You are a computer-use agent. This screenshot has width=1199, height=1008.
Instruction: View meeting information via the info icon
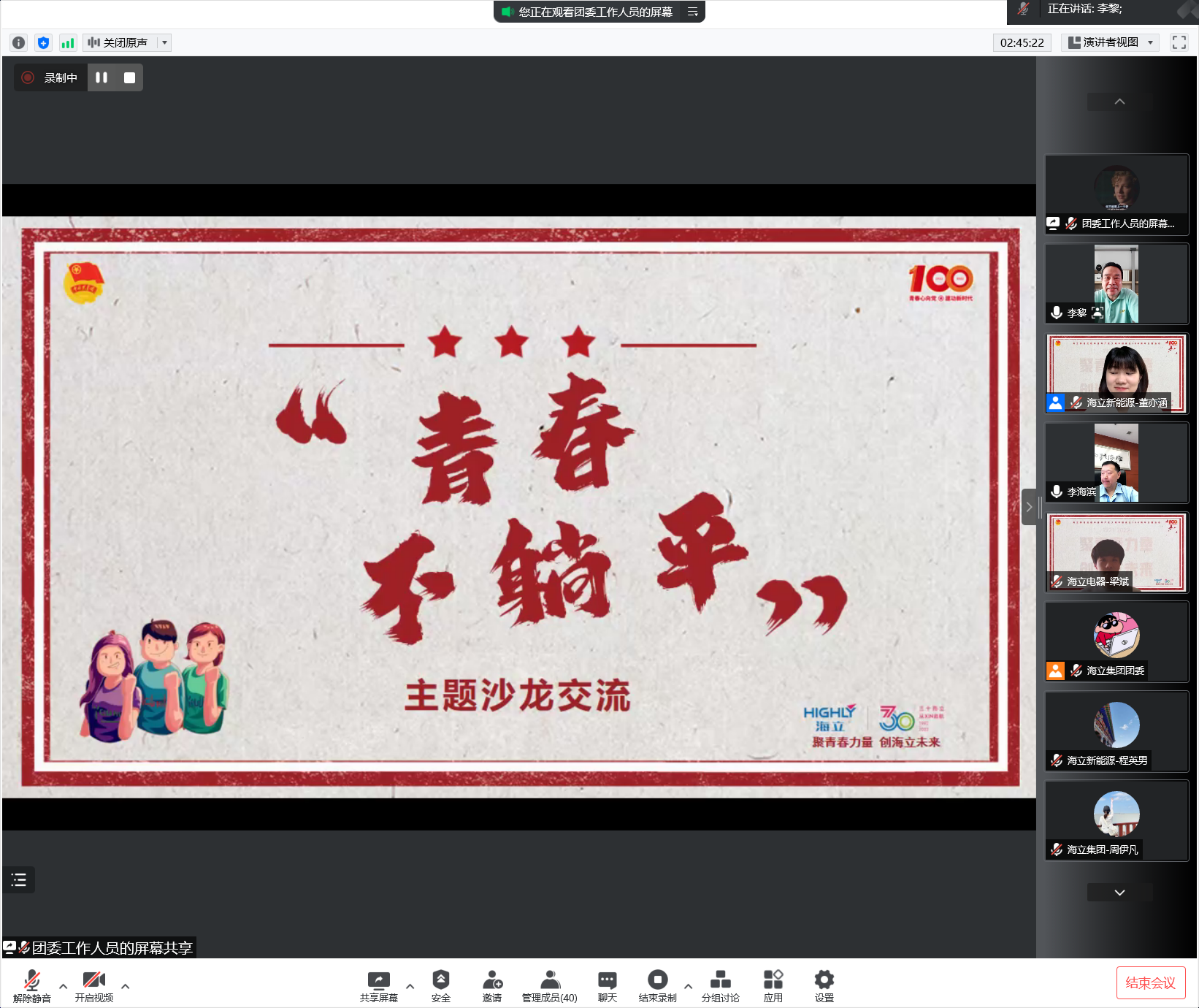click(x=18, y=42)
